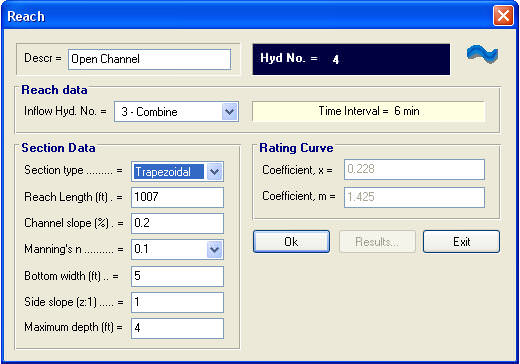
Task: Click the disabled Results button
Action: click(x=377, y=242)
